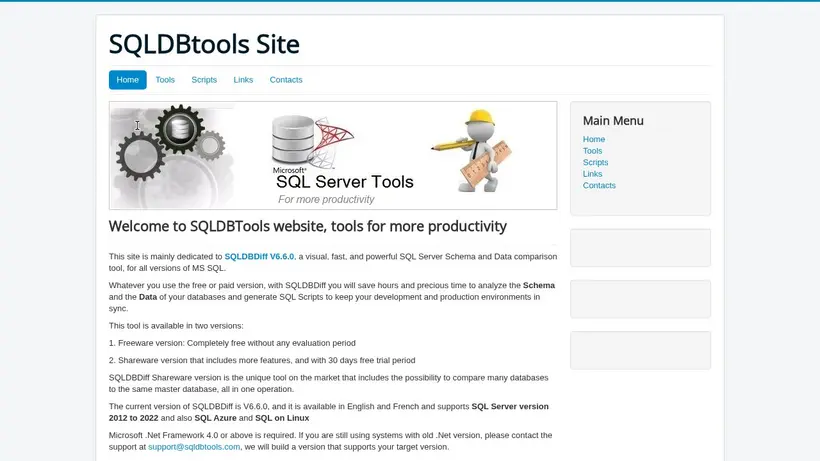This screenshot has height=461, width=820.
Task: Open the Tools tab in navigation bar
Action: tap(165, 80)
